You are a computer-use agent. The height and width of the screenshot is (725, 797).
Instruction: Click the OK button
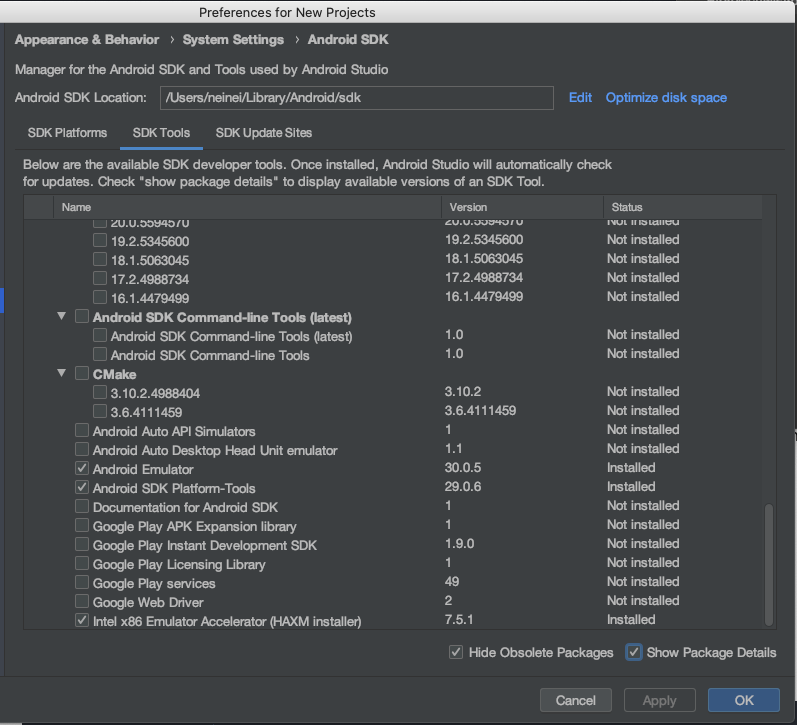(744, 700)
